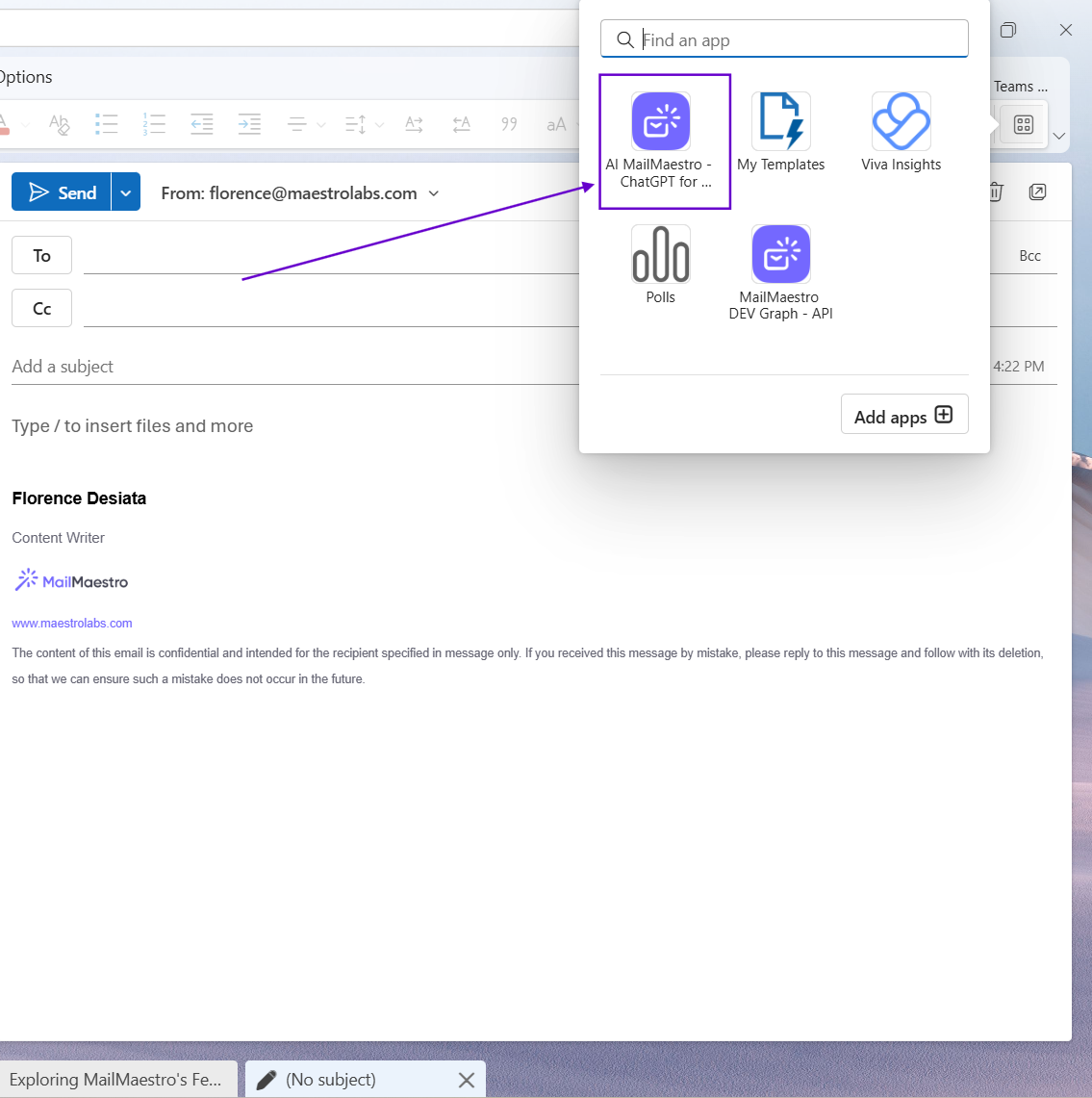This screenshot has width=1092, height=1098.
Task: Click the Find an app search field
Action: point(784,39)
